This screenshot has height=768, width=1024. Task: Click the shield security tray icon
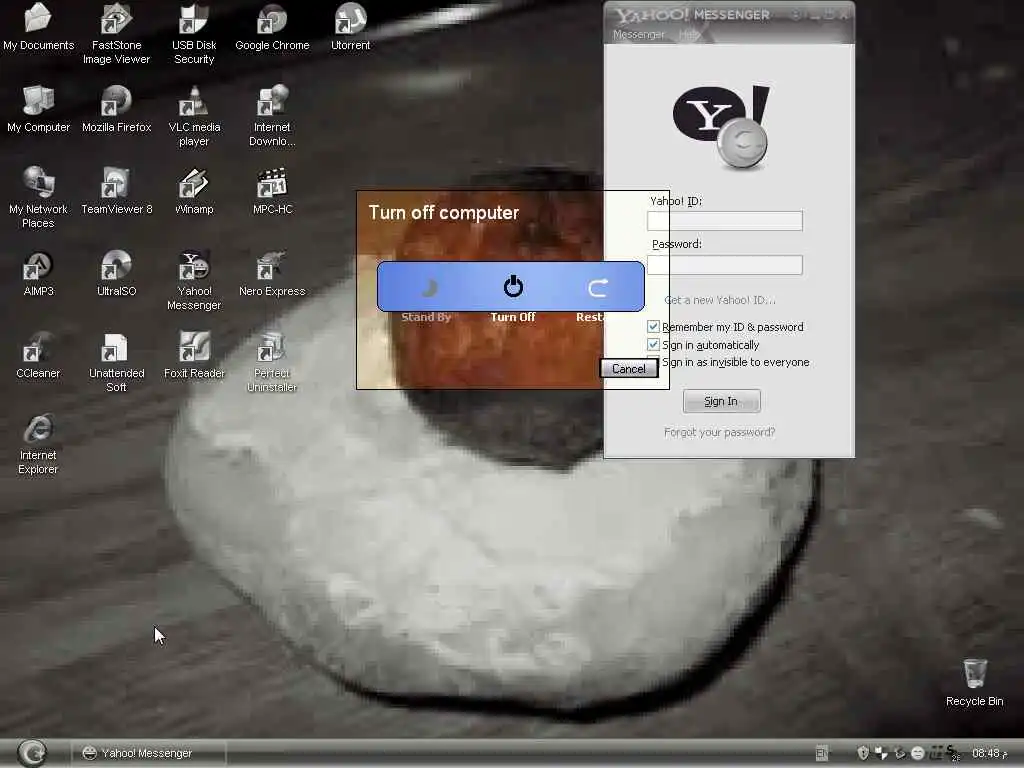pos(863,753)
